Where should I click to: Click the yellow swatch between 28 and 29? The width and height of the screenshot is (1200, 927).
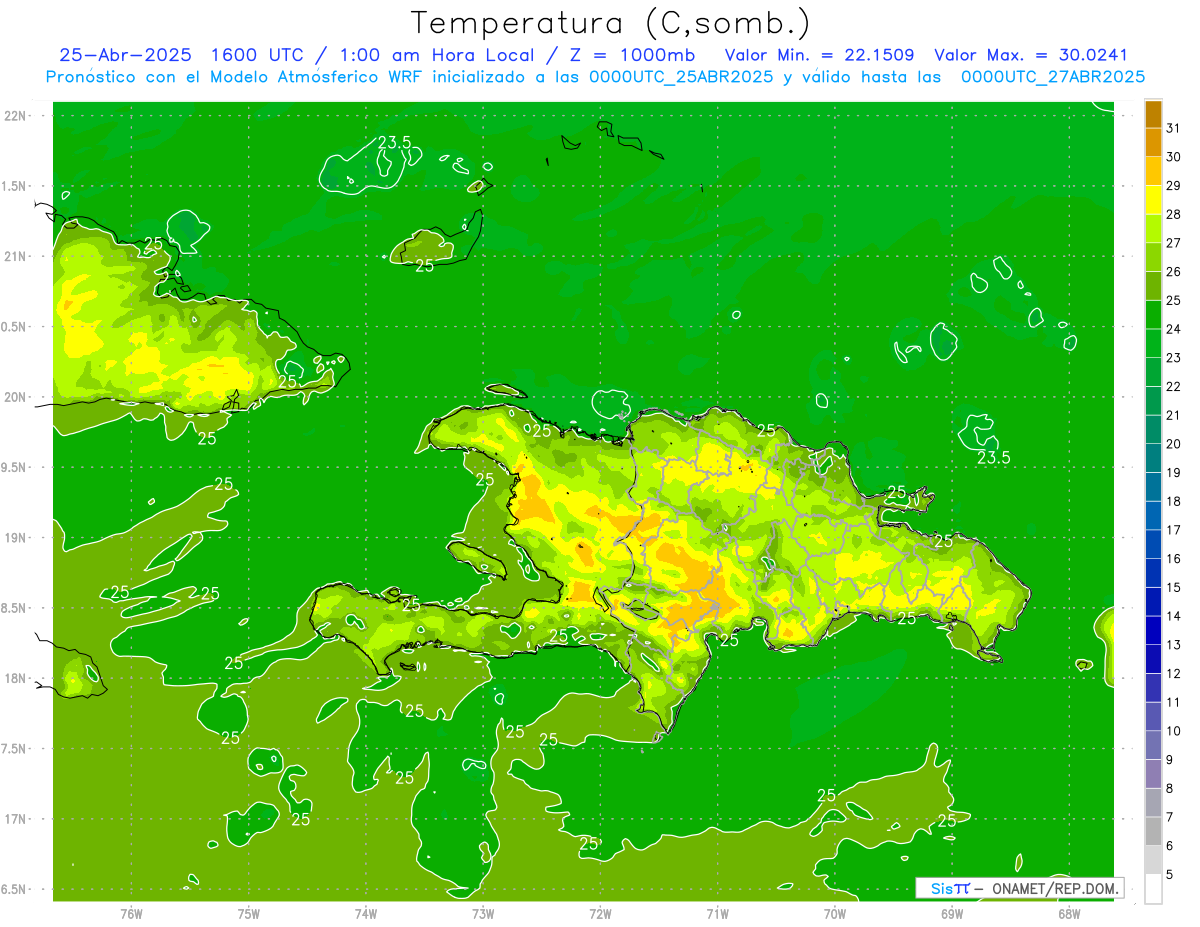point(1153,200)
